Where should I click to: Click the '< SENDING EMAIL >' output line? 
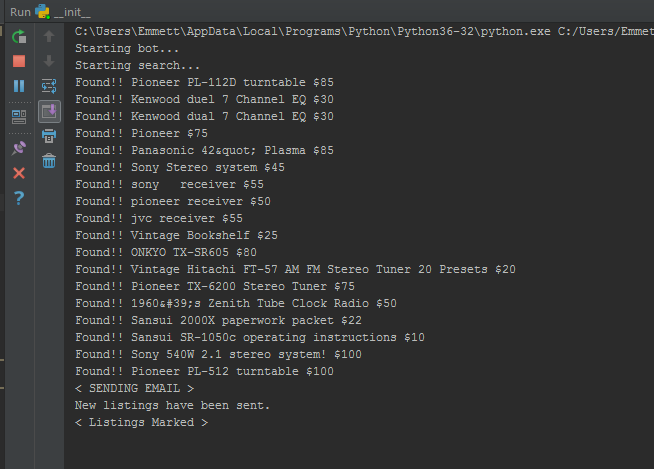click(135, 388)
